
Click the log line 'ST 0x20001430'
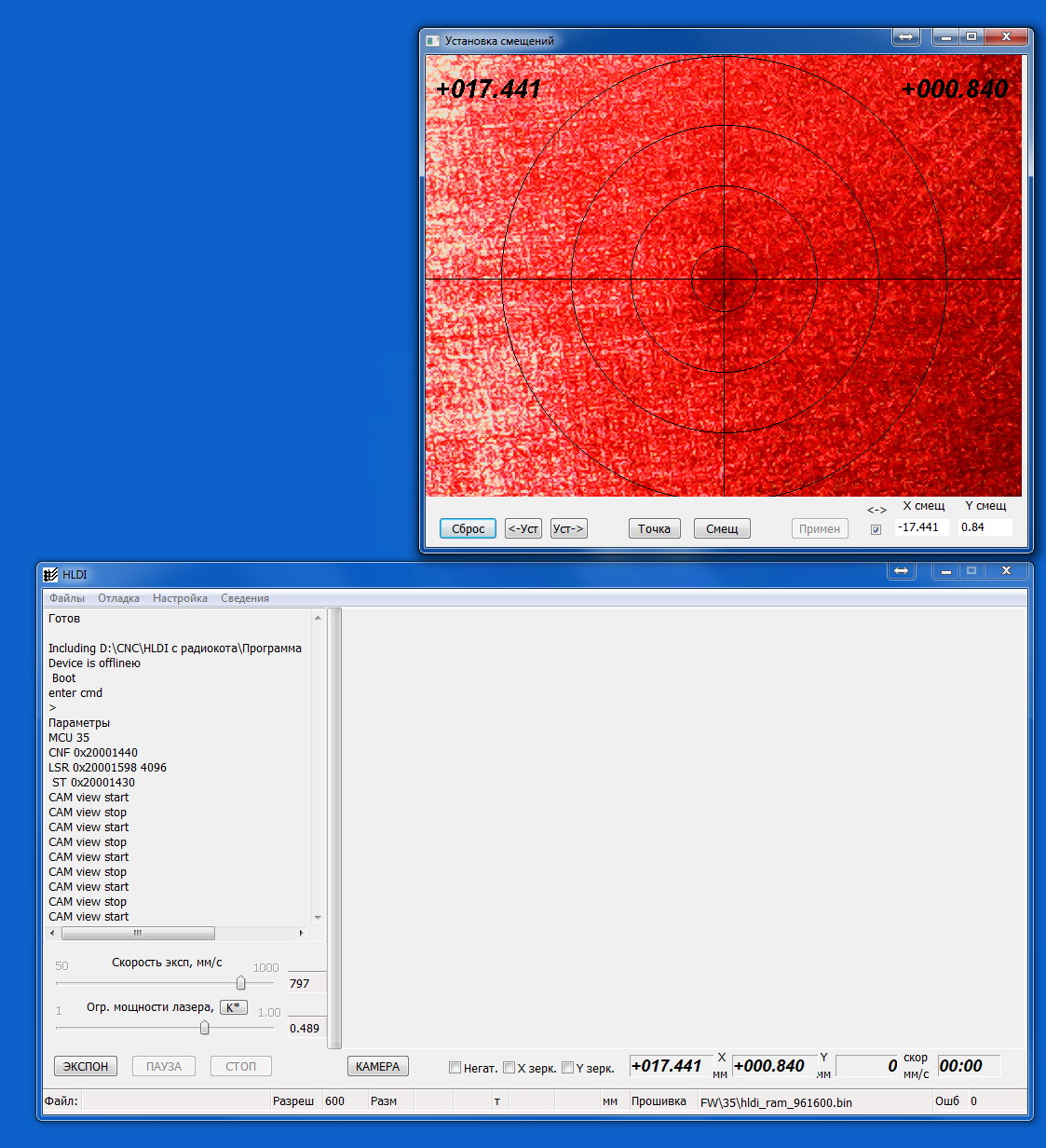click(x=93, y=783)
